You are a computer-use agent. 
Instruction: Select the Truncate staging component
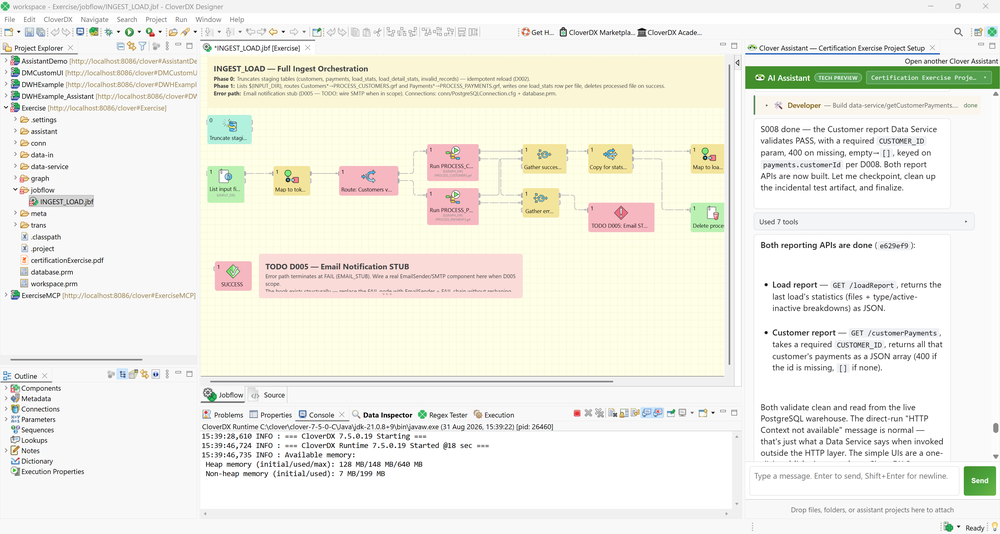(230, 130)
